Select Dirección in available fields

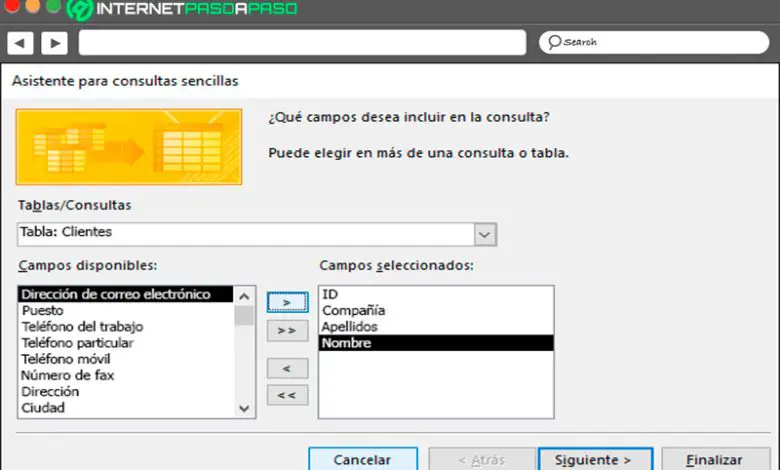pos(125,392)
